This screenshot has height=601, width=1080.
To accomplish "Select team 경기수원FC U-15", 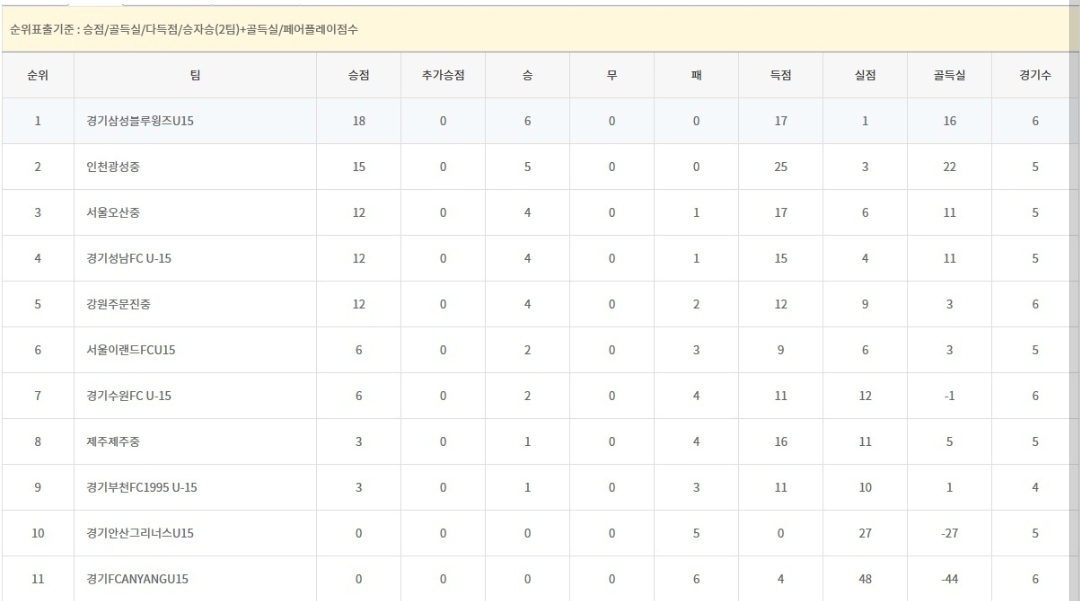I will point(129,396).
